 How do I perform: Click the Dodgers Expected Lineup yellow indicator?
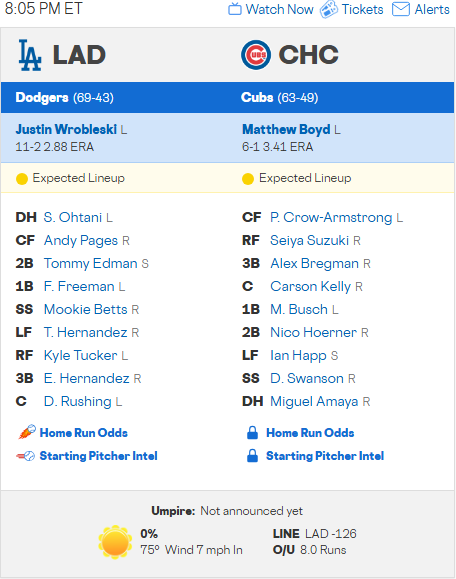22,179
